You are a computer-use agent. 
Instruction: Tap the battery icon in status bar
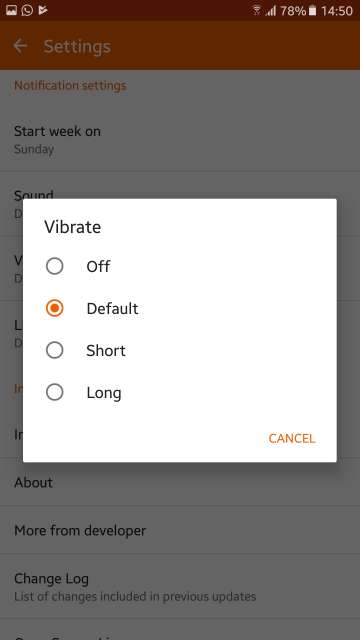pos(313,11)
